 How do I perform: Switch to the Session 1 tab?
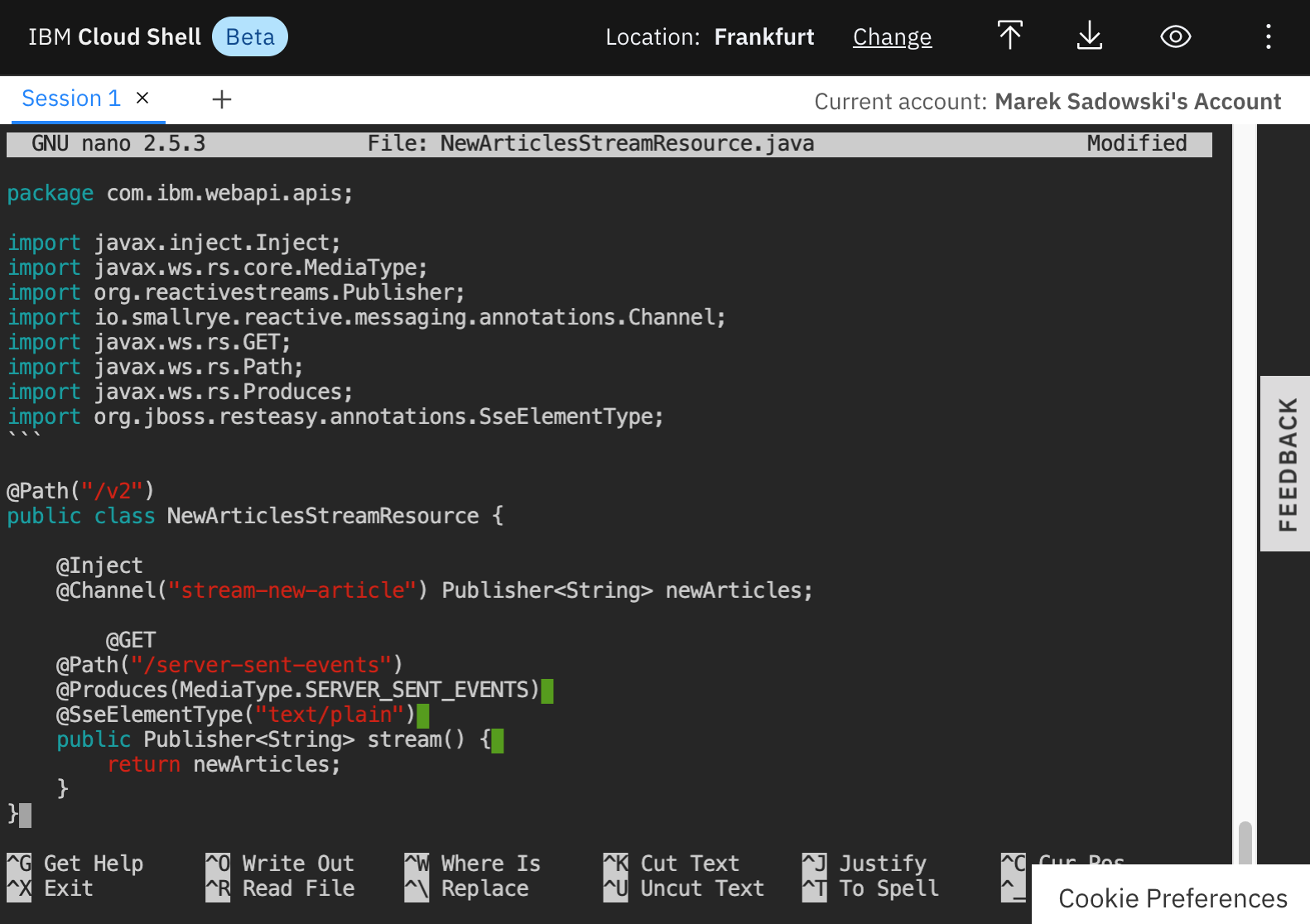coord(71,99)
